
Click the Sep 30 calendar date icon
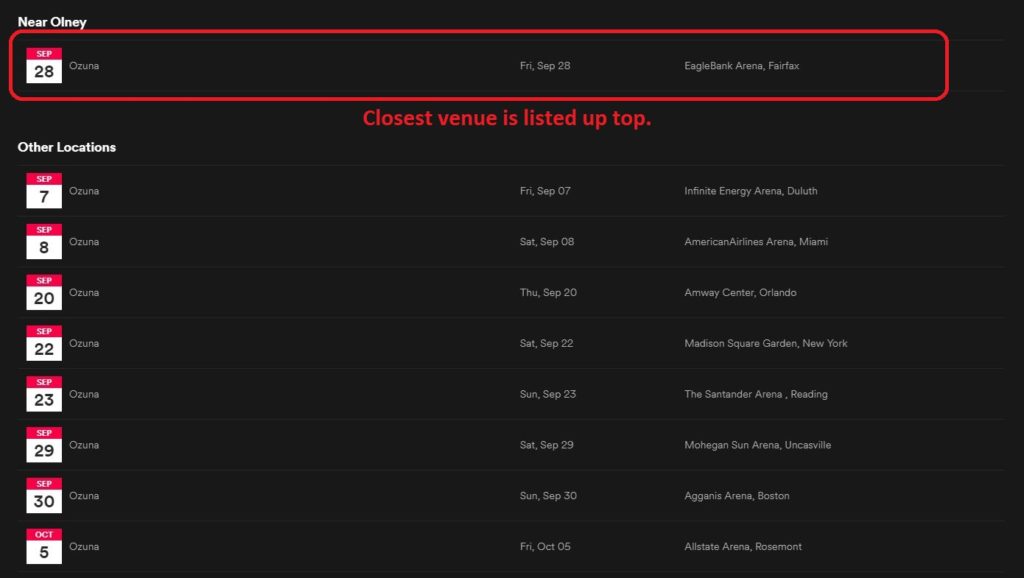44,495
